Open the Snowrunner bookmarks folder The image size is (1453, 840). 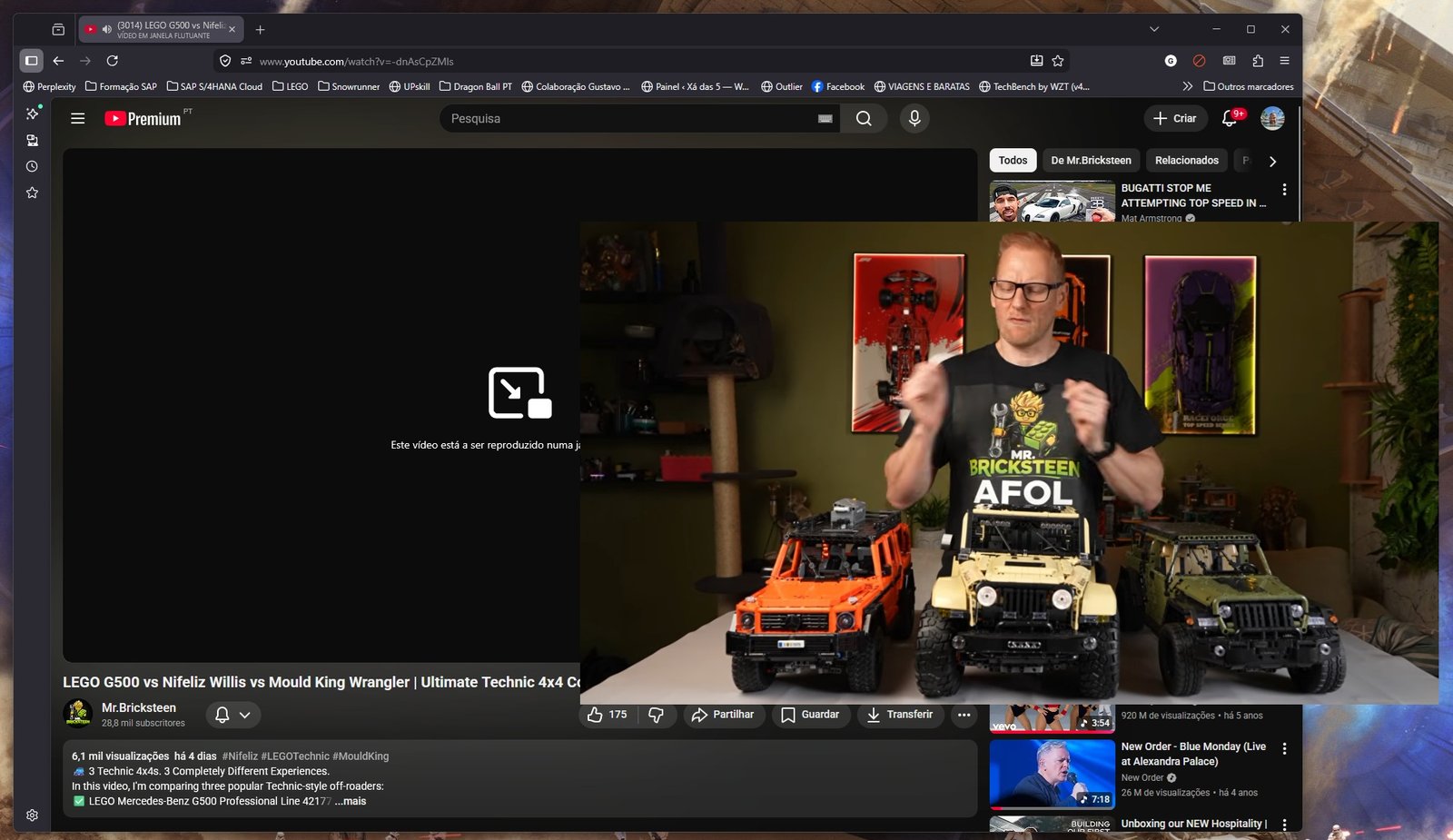click(349, 86)
